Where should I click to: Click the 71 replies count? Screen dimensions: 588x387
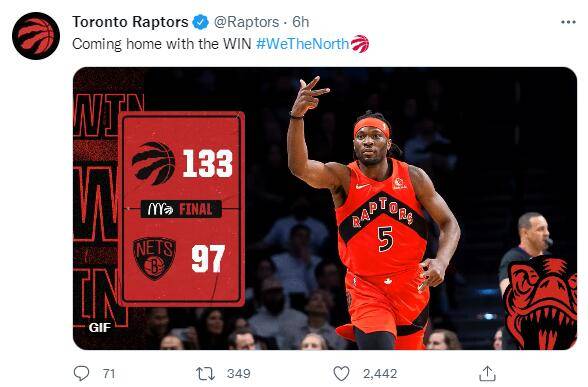click(x=109, y=374)
